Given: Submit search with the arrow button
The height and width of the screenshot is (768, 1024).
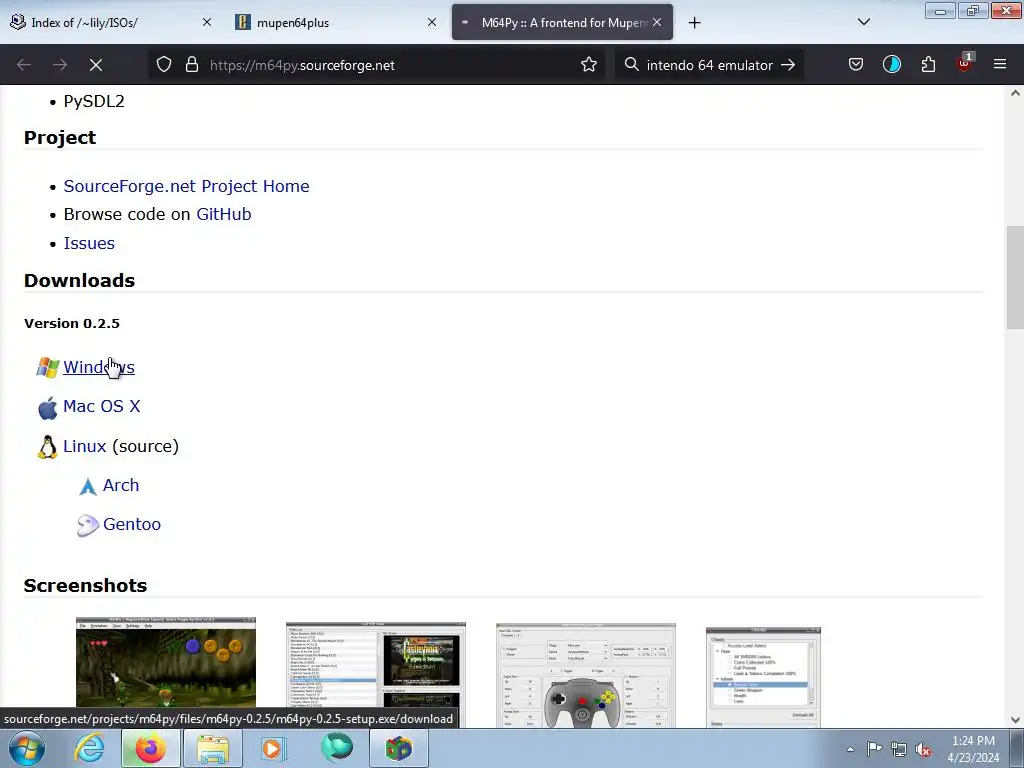Looking at the screenshot, I should 788,65.
